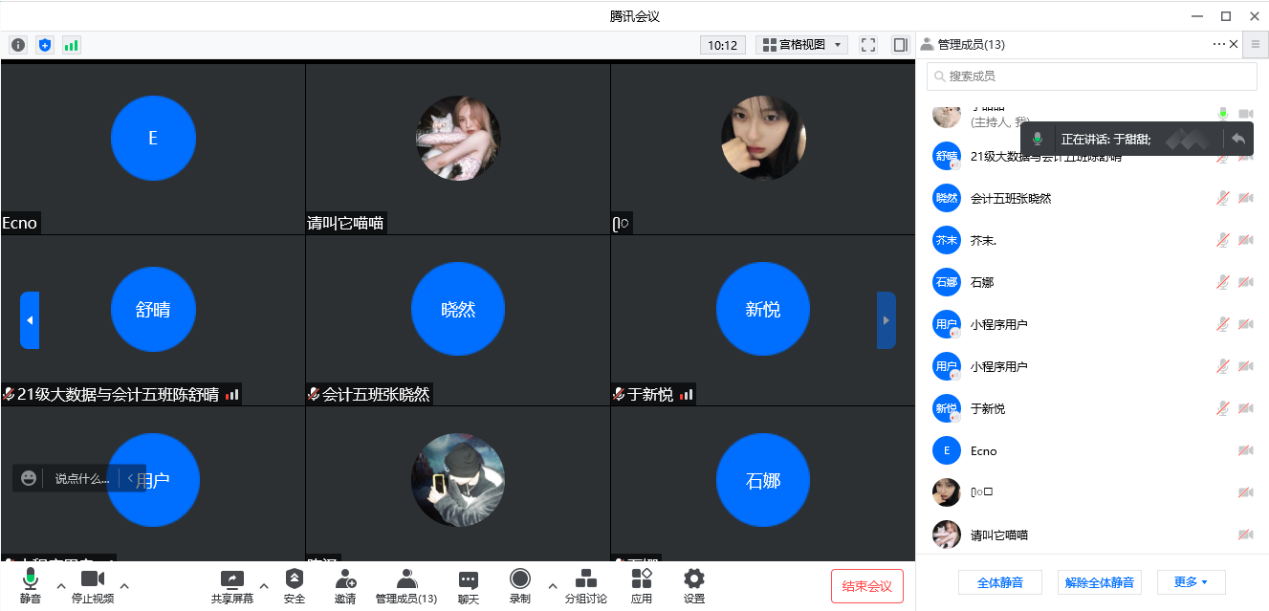Image resolution: width=1269 pixels, height=611 pixels.
Task: Toggle the 静音 microphone mute button
Action: click(30, 584)
